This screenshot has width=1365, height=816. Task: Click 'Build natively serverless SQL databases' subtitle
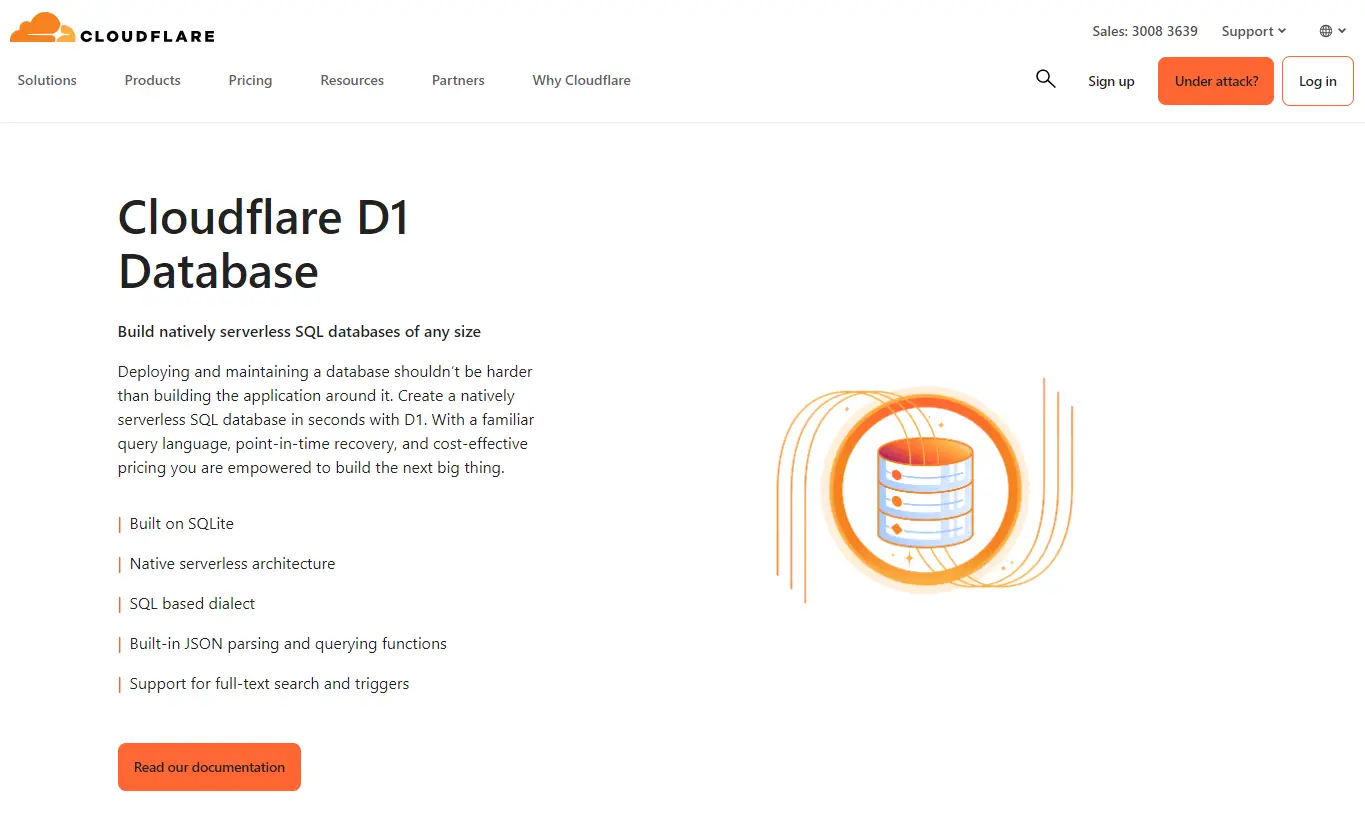(299, 331)
